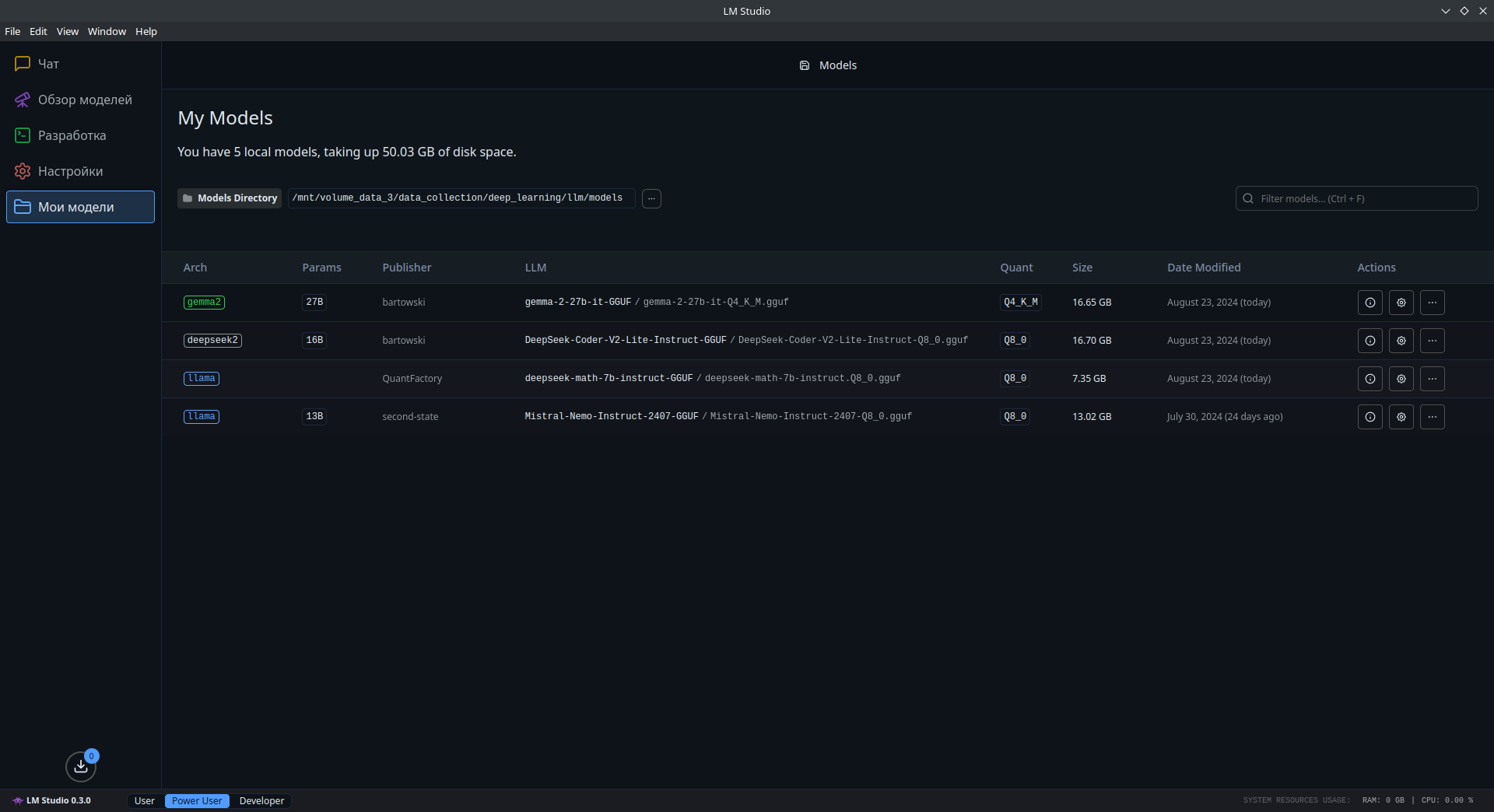Screen dimensions: 1494x812
Task: Click the Q4_K_M quant badge
Action: [x=1020, y=303]
